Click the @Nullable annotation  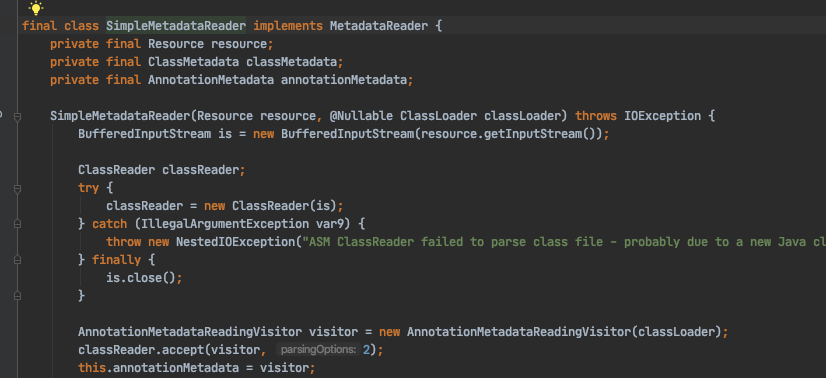click(x=361, y=116)
